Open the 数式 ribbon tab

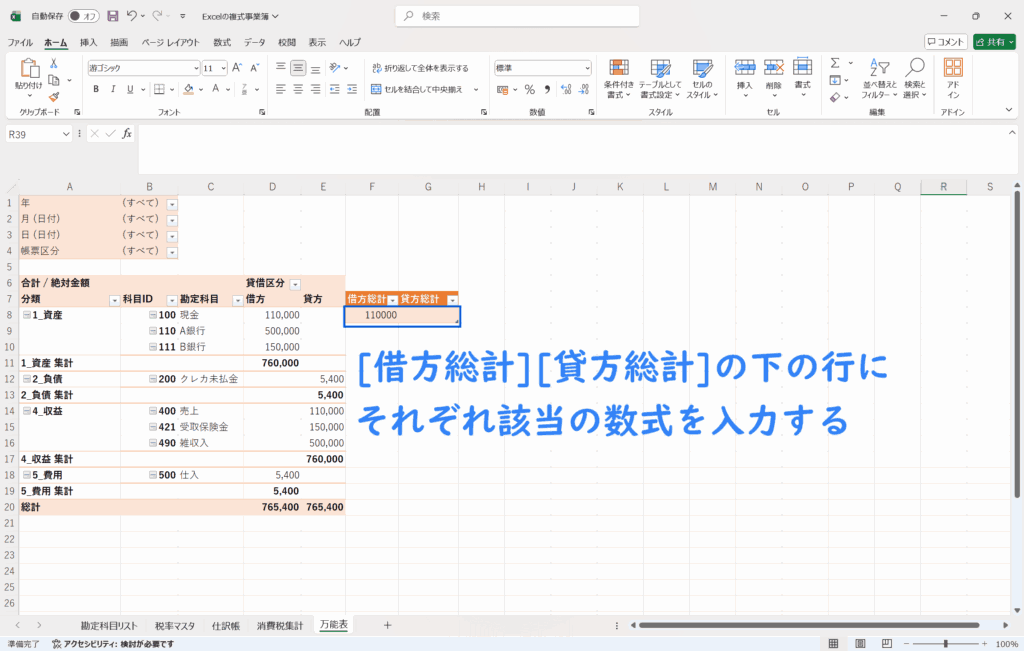point(222,42)
